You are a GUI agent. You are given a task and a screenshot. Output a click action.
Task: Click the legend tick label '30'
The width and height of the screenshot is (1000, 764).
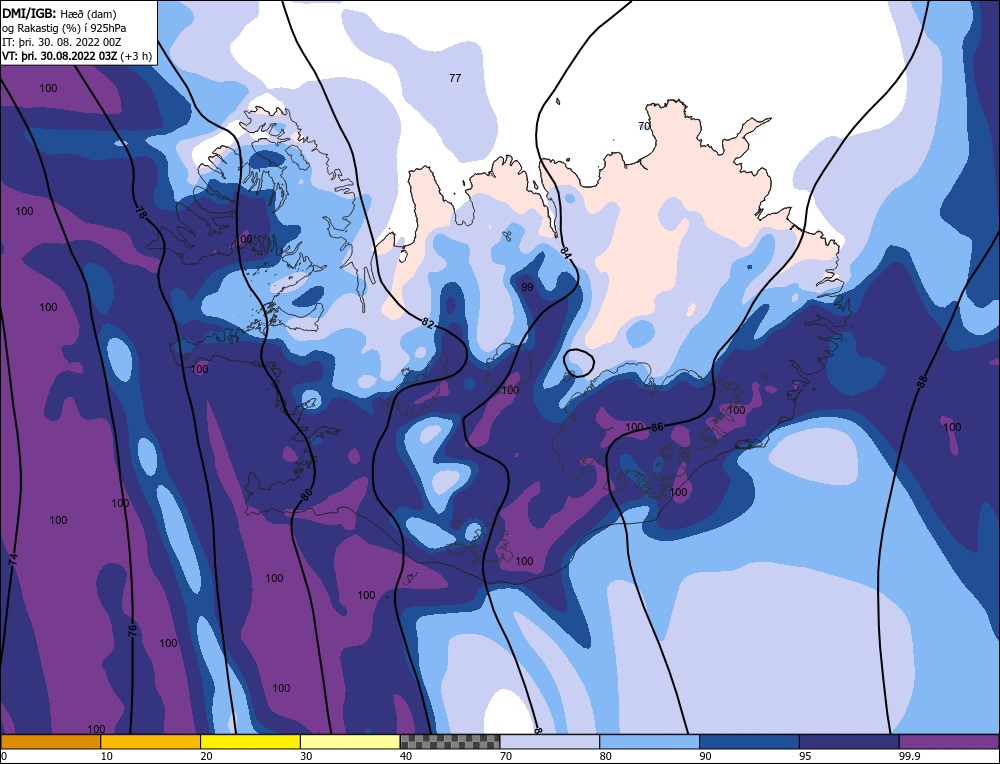pos(306,756)
